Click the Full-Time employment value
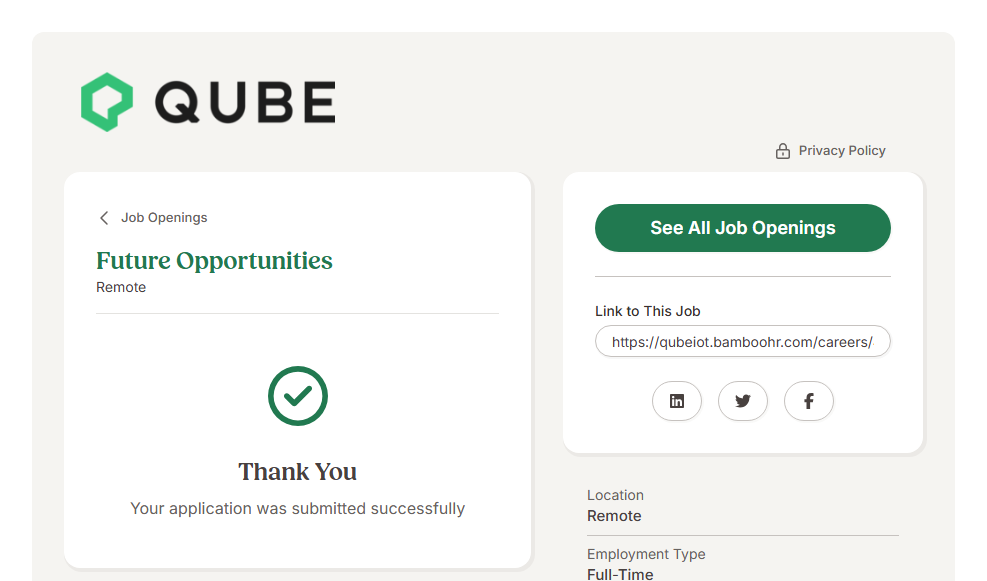The width and height of the screenshot is (987, 581). 620,574
